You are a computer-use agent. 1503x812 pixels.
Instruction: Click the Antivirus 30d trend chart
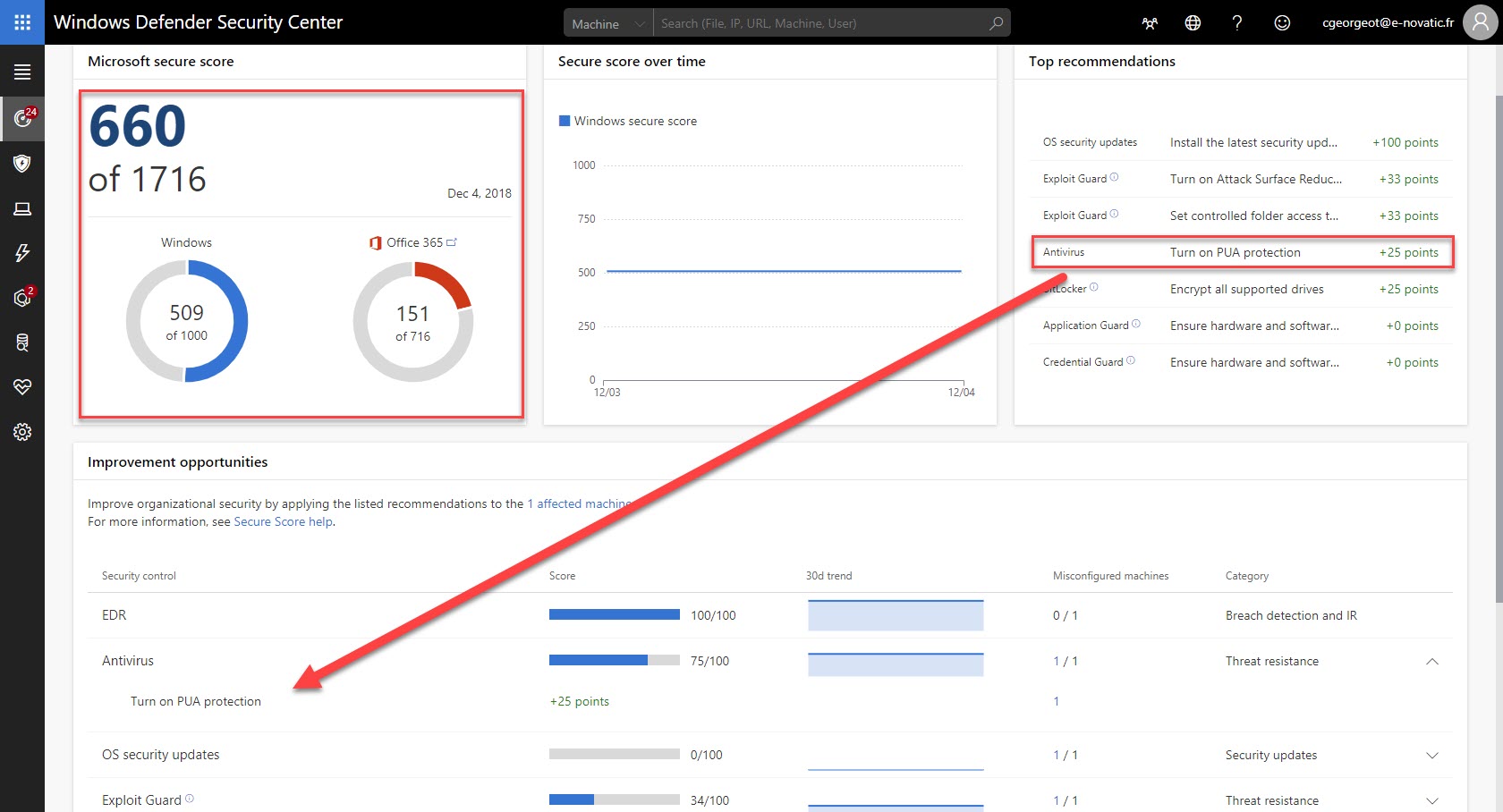point(896,664)
